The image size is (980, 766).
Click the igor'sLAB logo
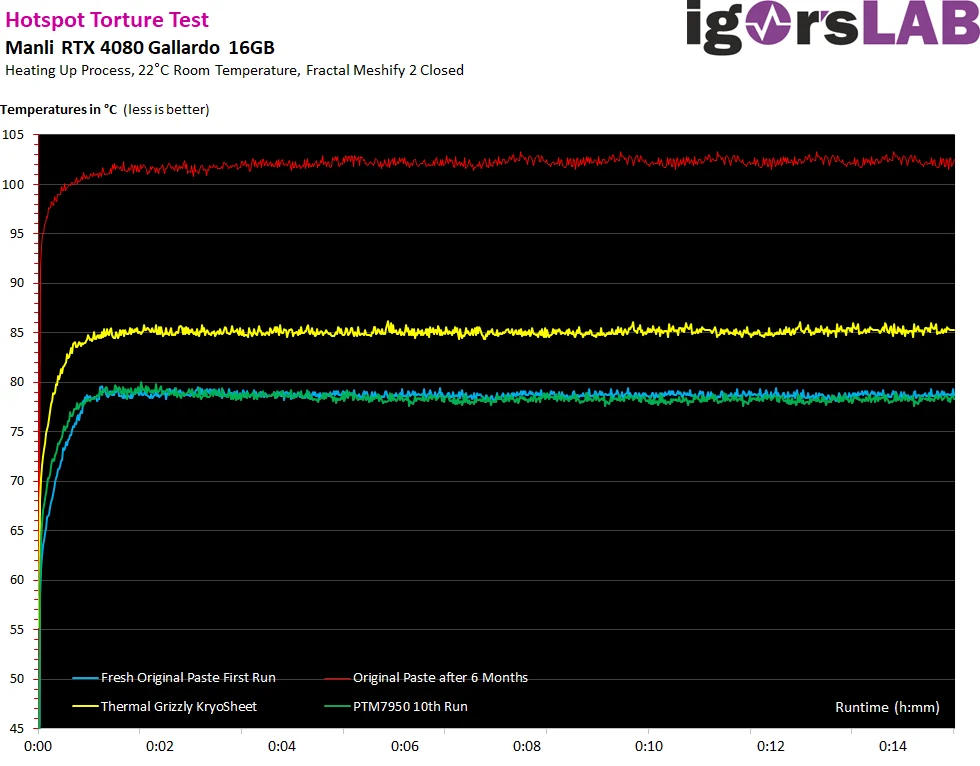click(x=832, y=26)
